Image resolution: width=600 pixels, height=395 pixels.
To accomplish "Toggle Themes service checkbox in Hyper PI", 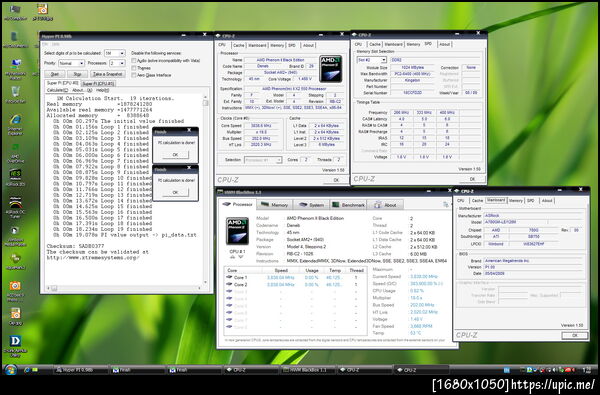I will tap(134, 68).
